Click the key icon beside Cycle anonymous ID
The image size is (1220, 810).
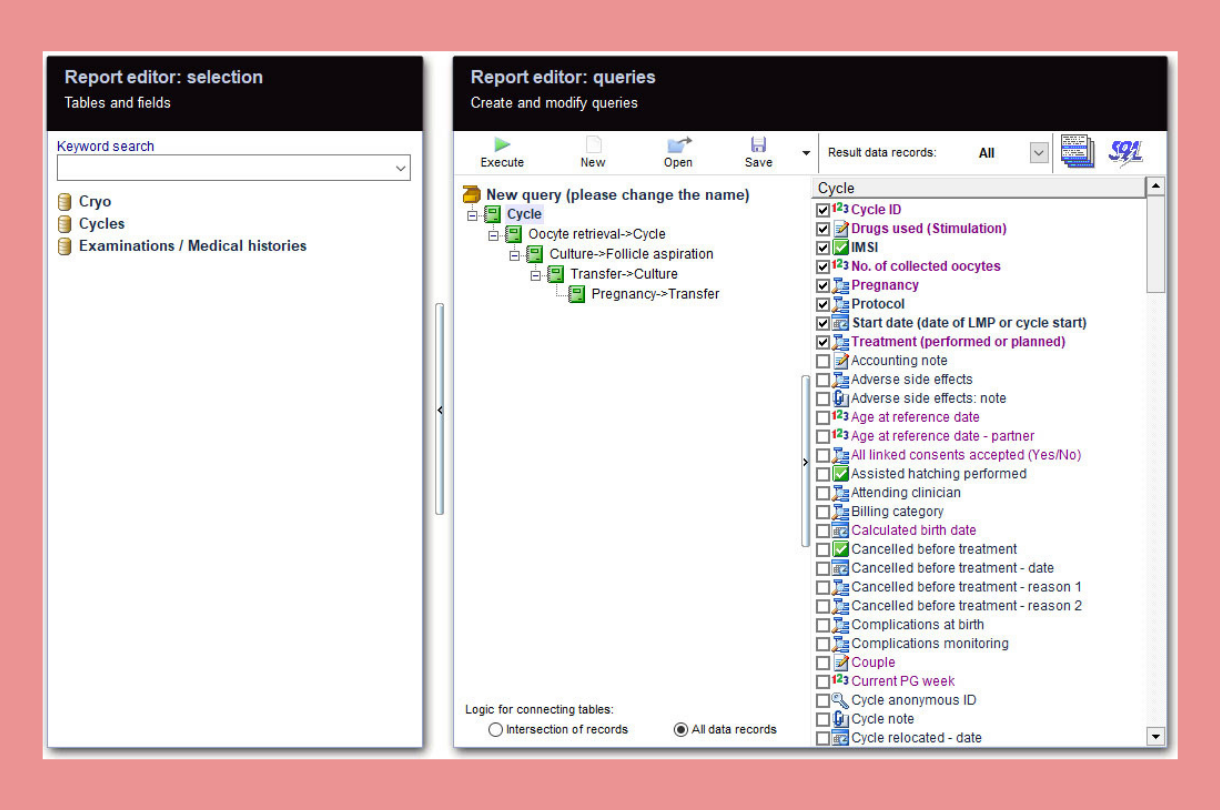click(840, 700)
